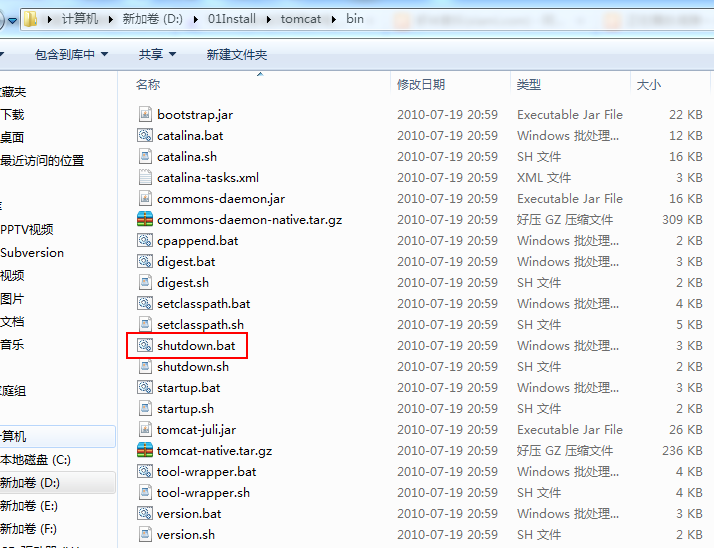714x548 pixels.
Task: Click the bin segment in the breadcrumb
Action: coord(355,19)
